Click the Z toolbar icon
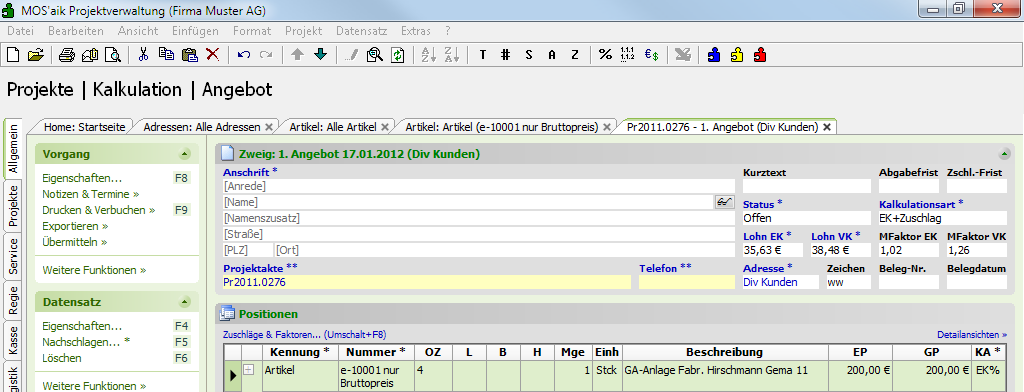Image resolution: width=1024 pixels, height=392 pixels. pyautogui.click(x=575, y=55)
